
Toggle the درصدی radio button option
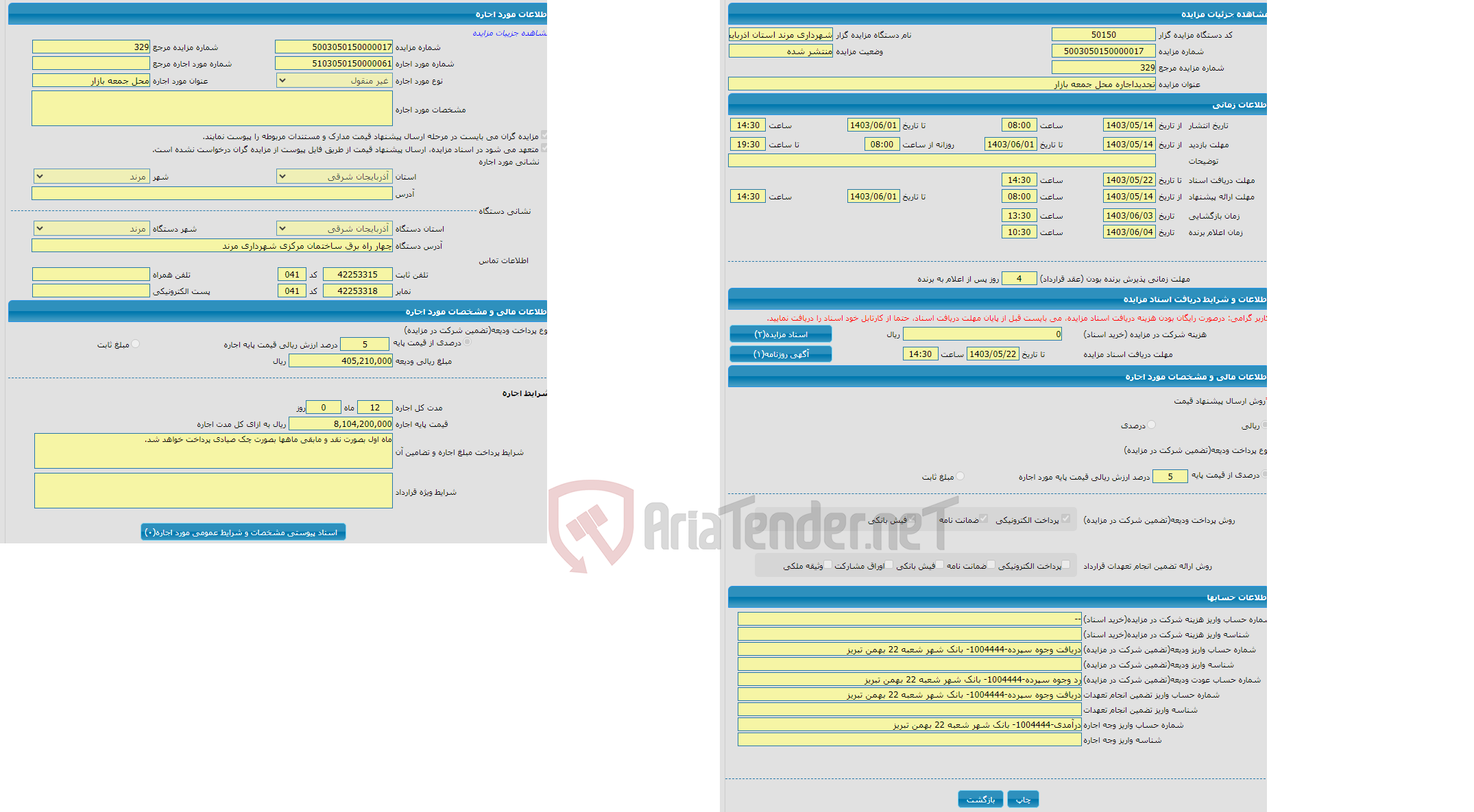point(1156,424)
